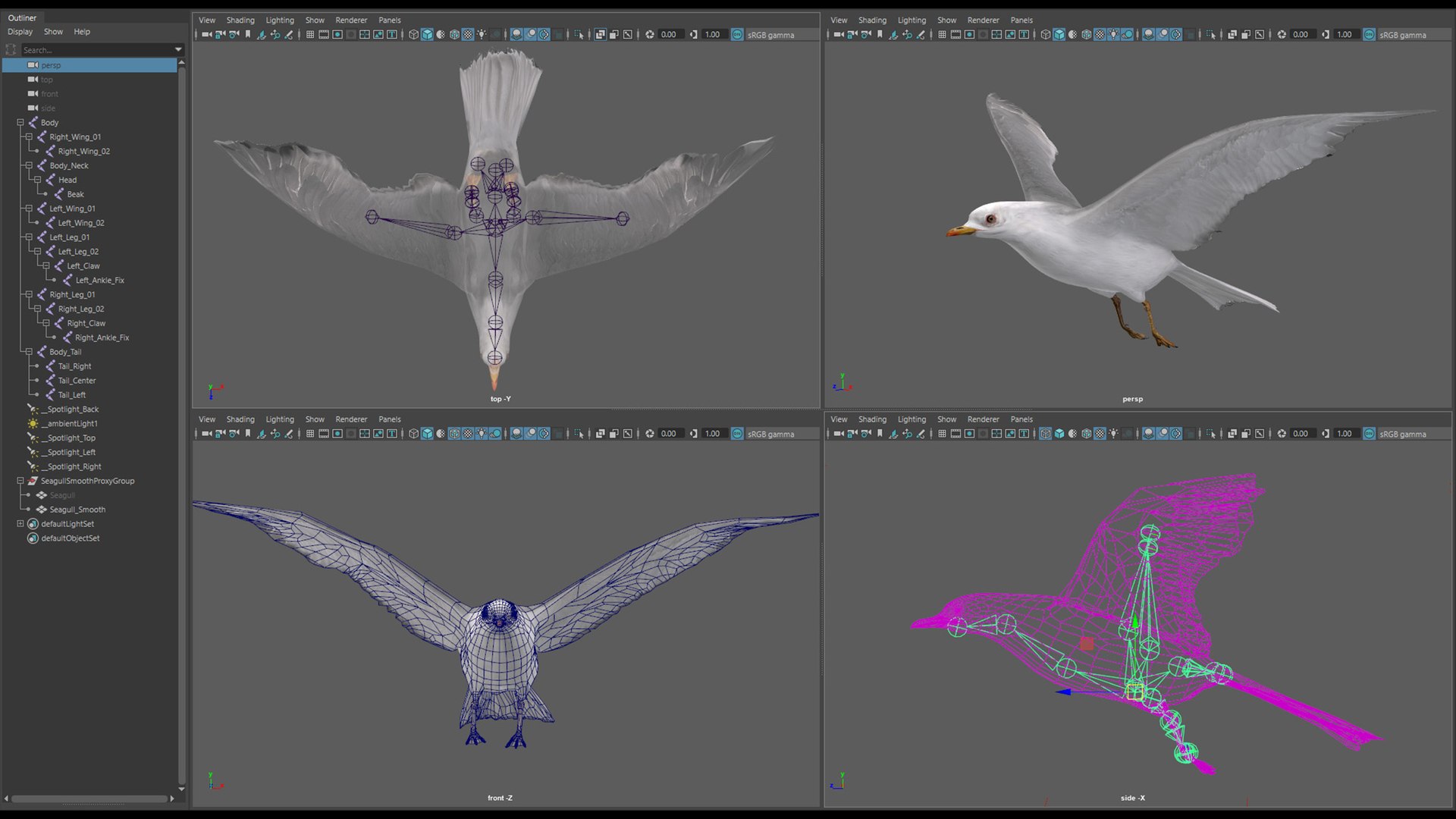Toggle Grid icon in side view toolbar
Screen dimensions: 1456x819
click(x=942, y=433)
